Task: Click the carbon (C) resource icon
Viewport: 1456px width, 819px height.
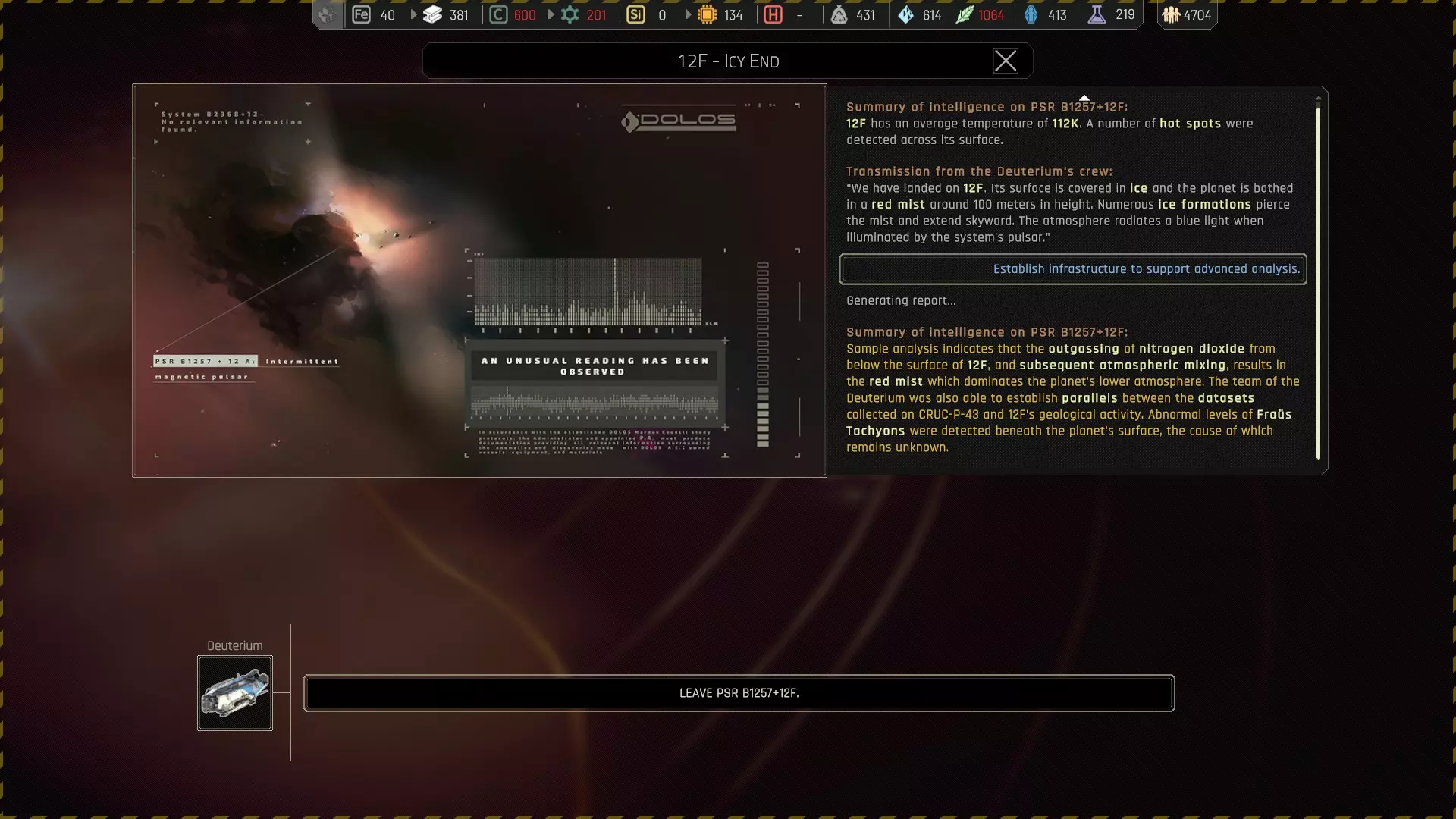Action: [498, 14]
